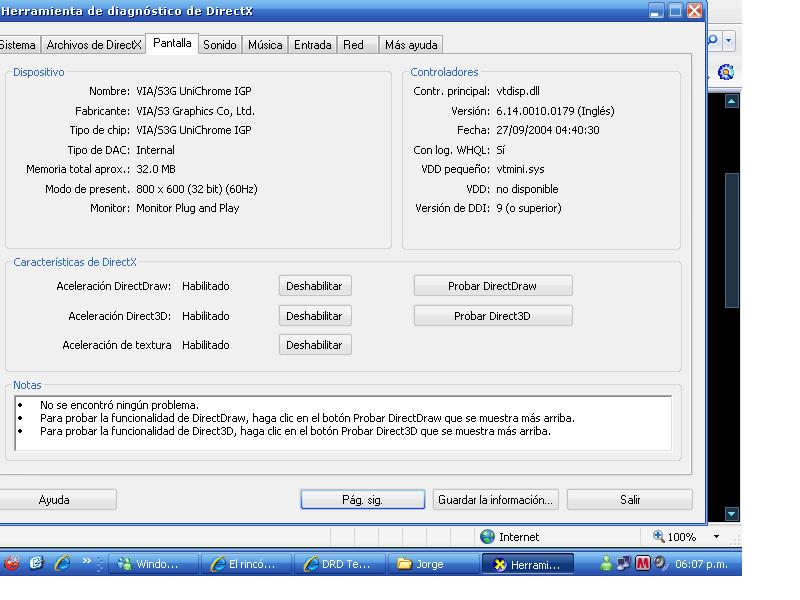Click the Probar Direct3D button

click(492, 316)
